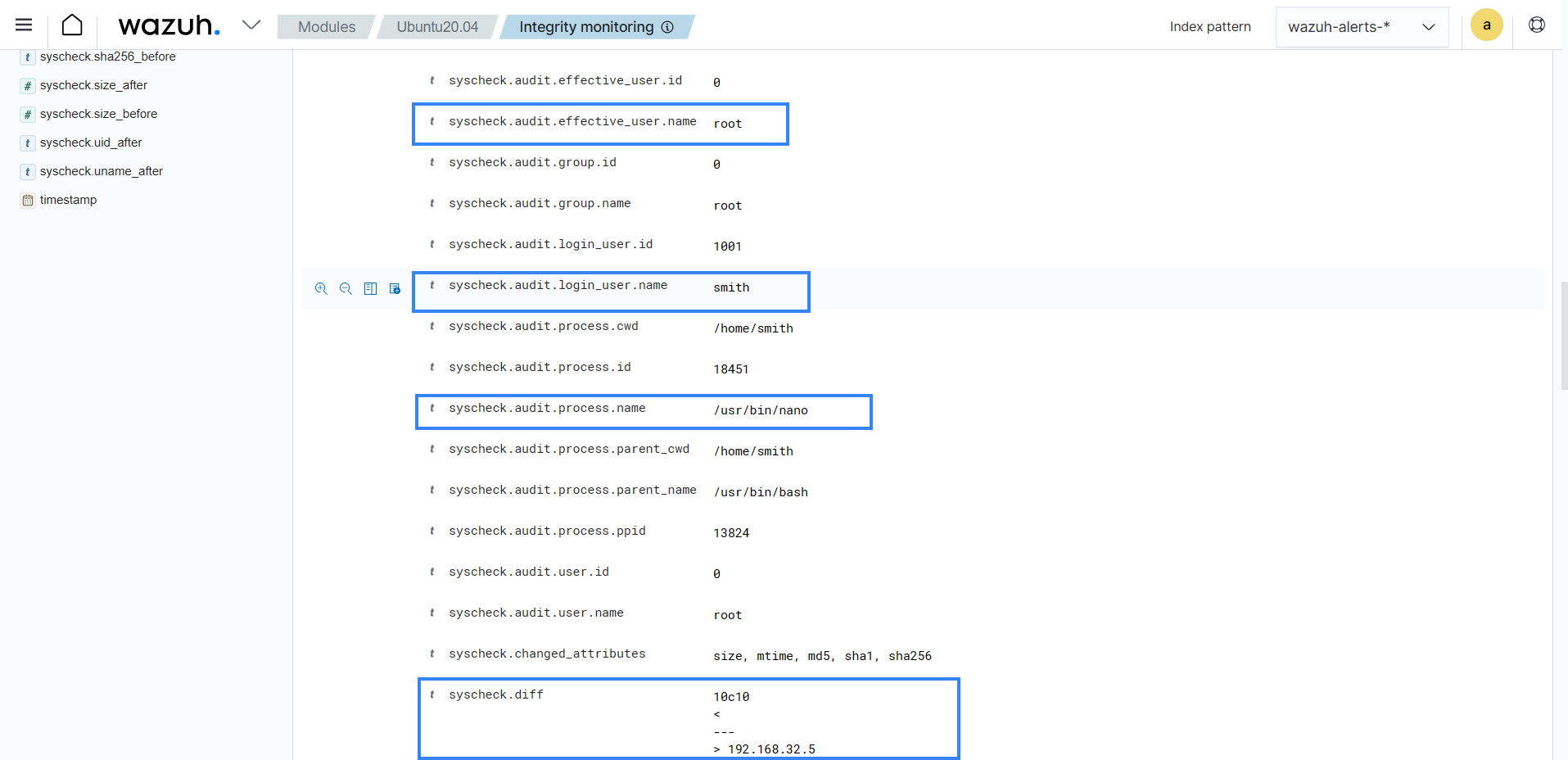Click the Modules breadcrumb
This screenshot has width=1568, height=760.
pyautogui.click(x=327, y=27)
